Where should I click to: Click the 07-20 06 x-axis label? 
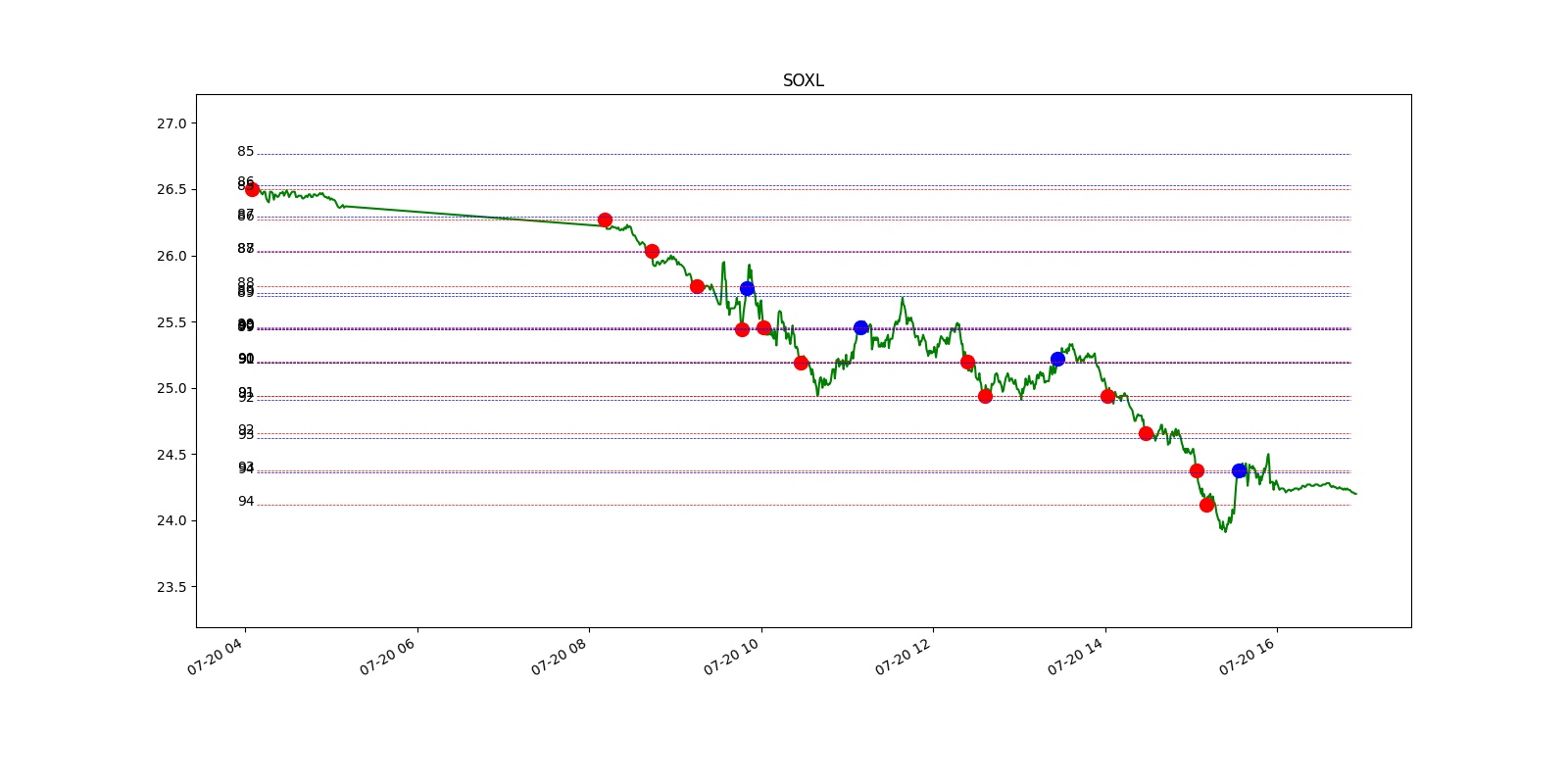(x=388, y=657)
